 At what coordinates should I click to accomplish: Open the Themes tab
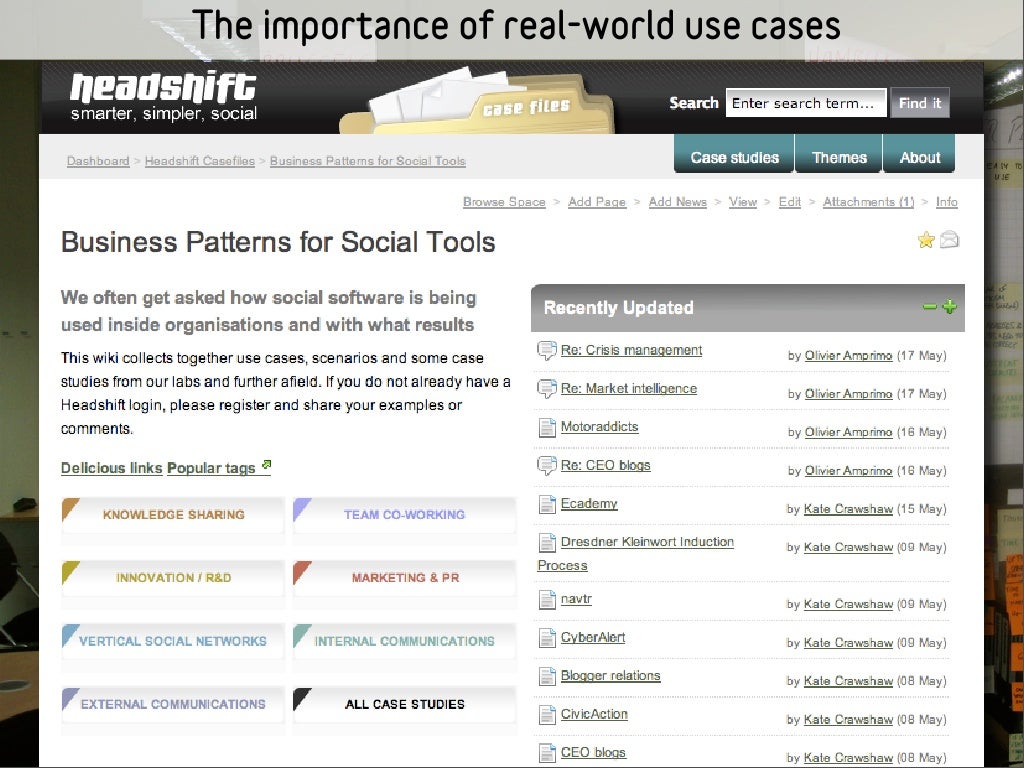[x=839, y=154]
